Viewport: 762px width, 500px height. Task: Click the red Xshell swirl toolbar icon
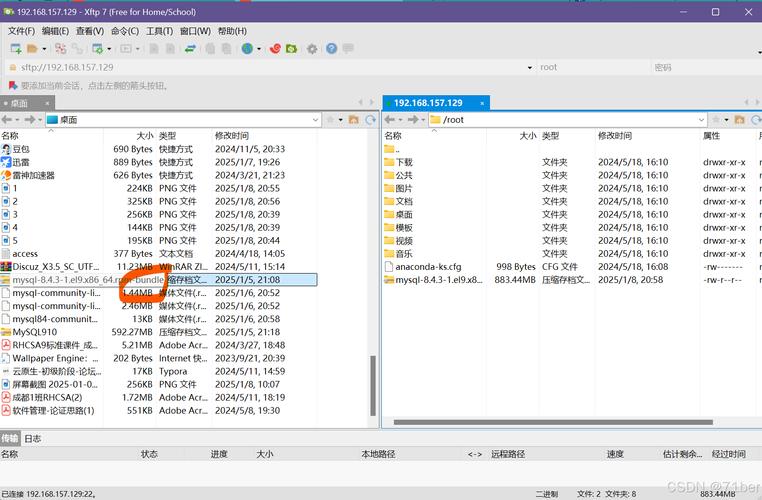pyautogui.click(x=275, y=49)
